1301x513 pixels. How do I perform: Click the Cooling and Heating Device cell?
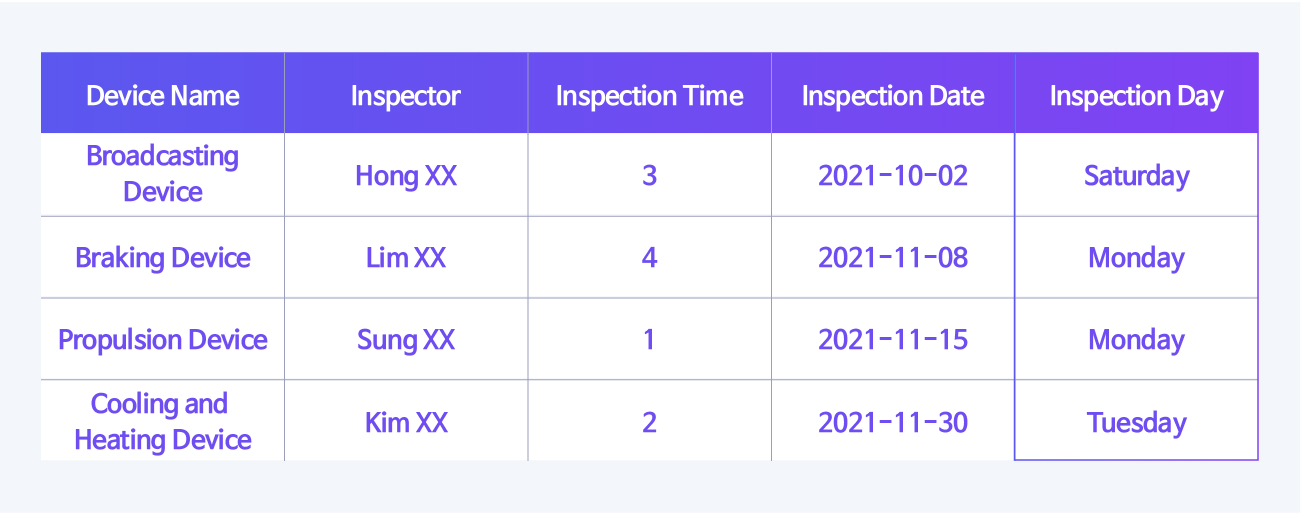tap(163, 421)
